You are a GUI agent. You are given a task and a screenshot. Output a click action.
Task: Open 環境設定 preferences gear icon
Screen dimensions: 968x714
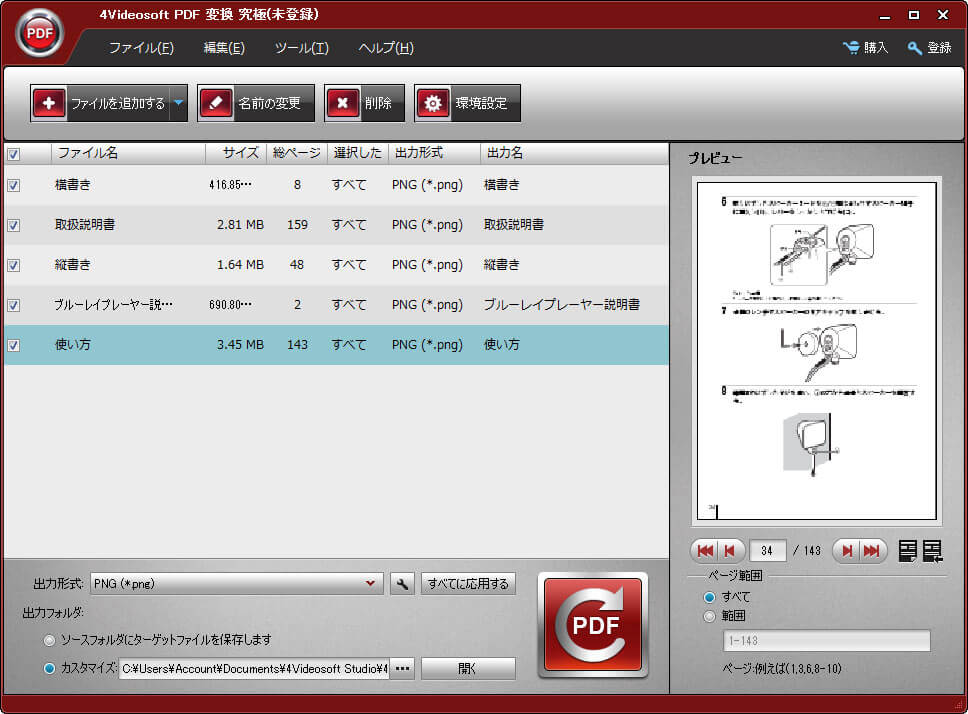click(x=433, y=102)
